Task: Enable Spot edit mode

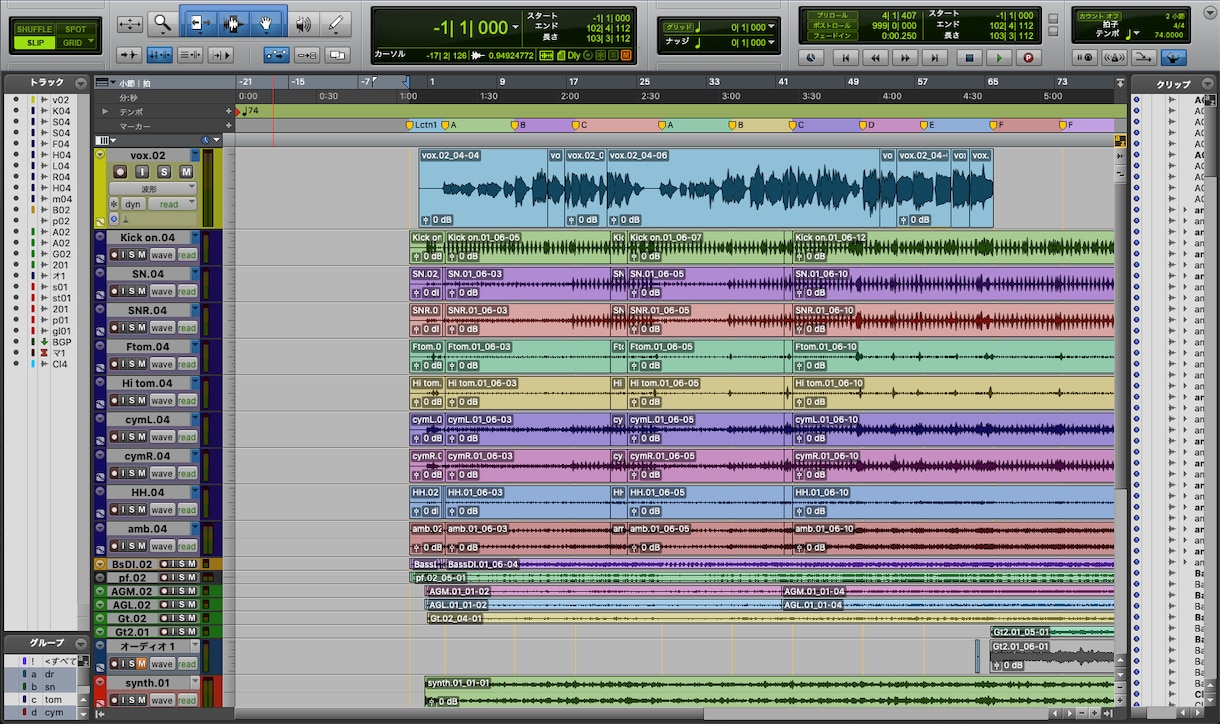Action: pos(75,29)
